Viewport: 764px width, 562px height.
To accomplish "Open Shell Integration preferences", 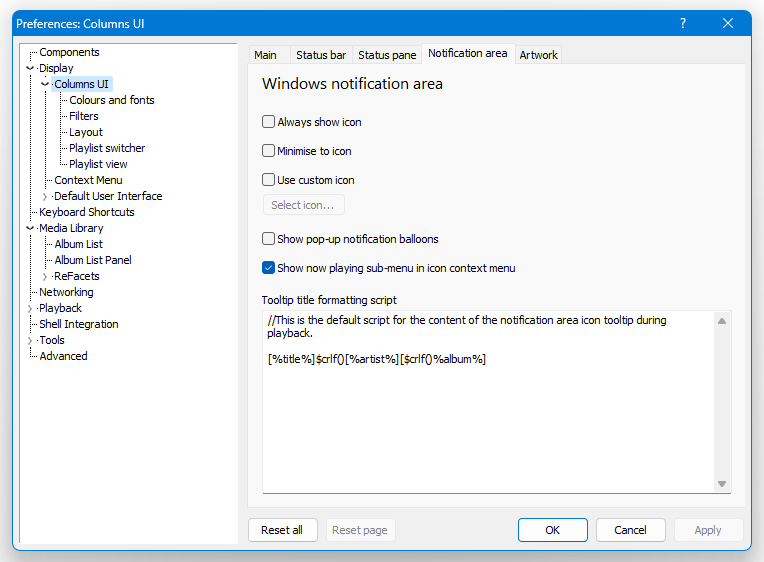I will click(x=79, y=324).
